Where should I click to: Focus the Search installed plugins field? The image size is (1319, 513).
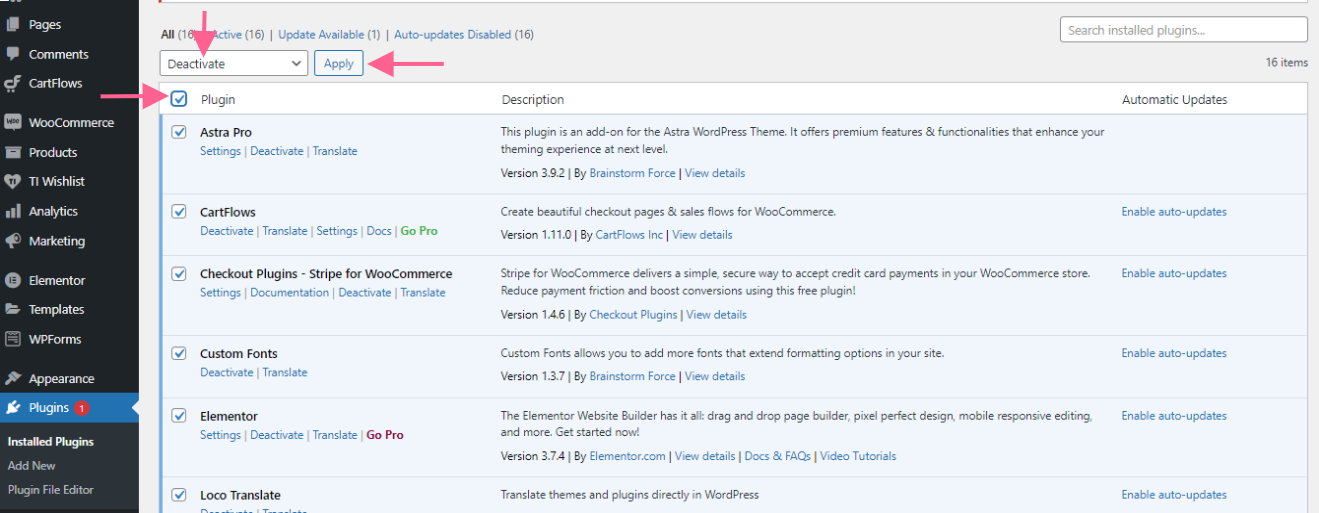(1183, 30)
